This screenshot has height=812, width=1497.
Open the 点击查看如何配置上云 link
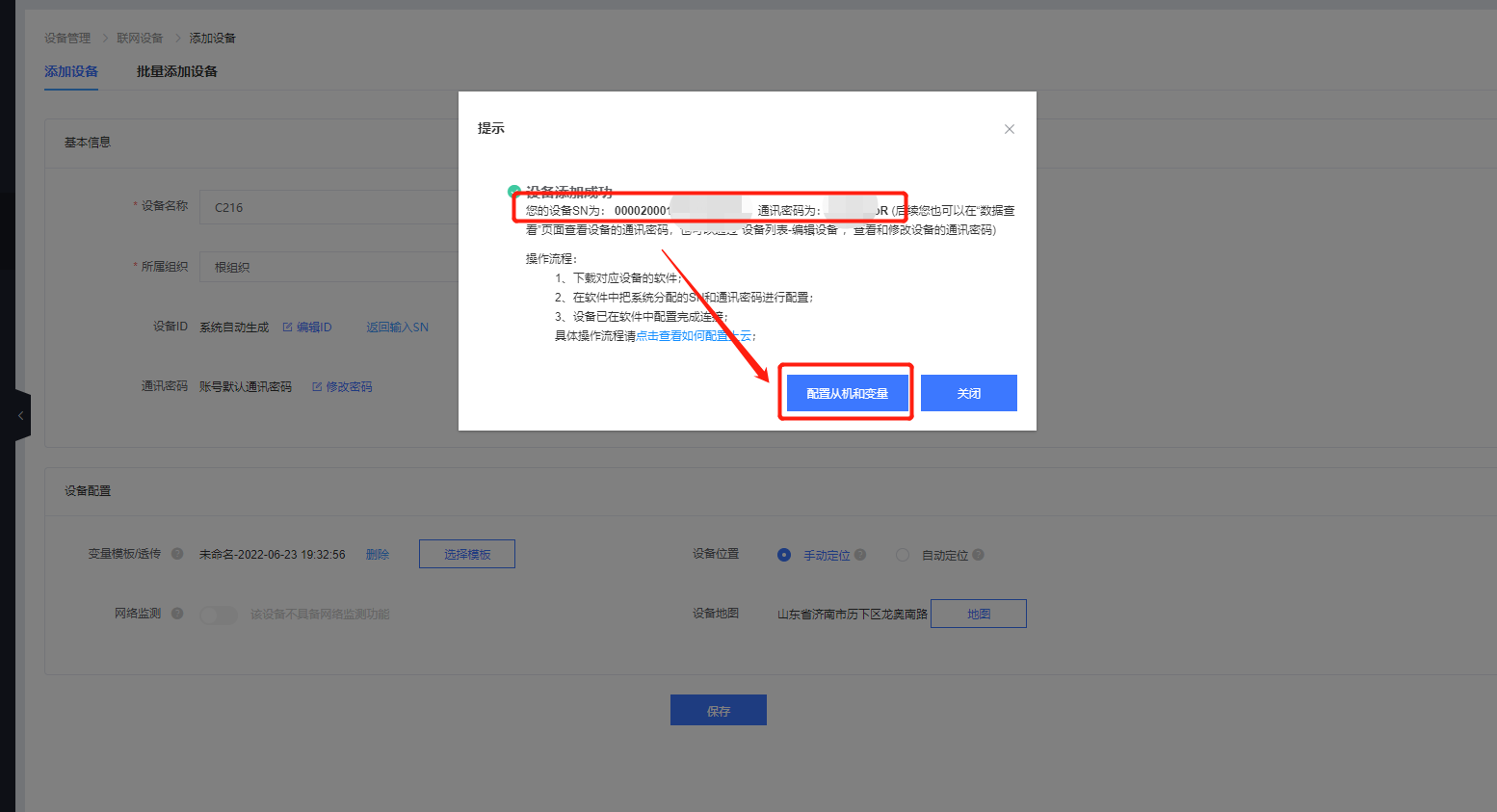(693, 336)
